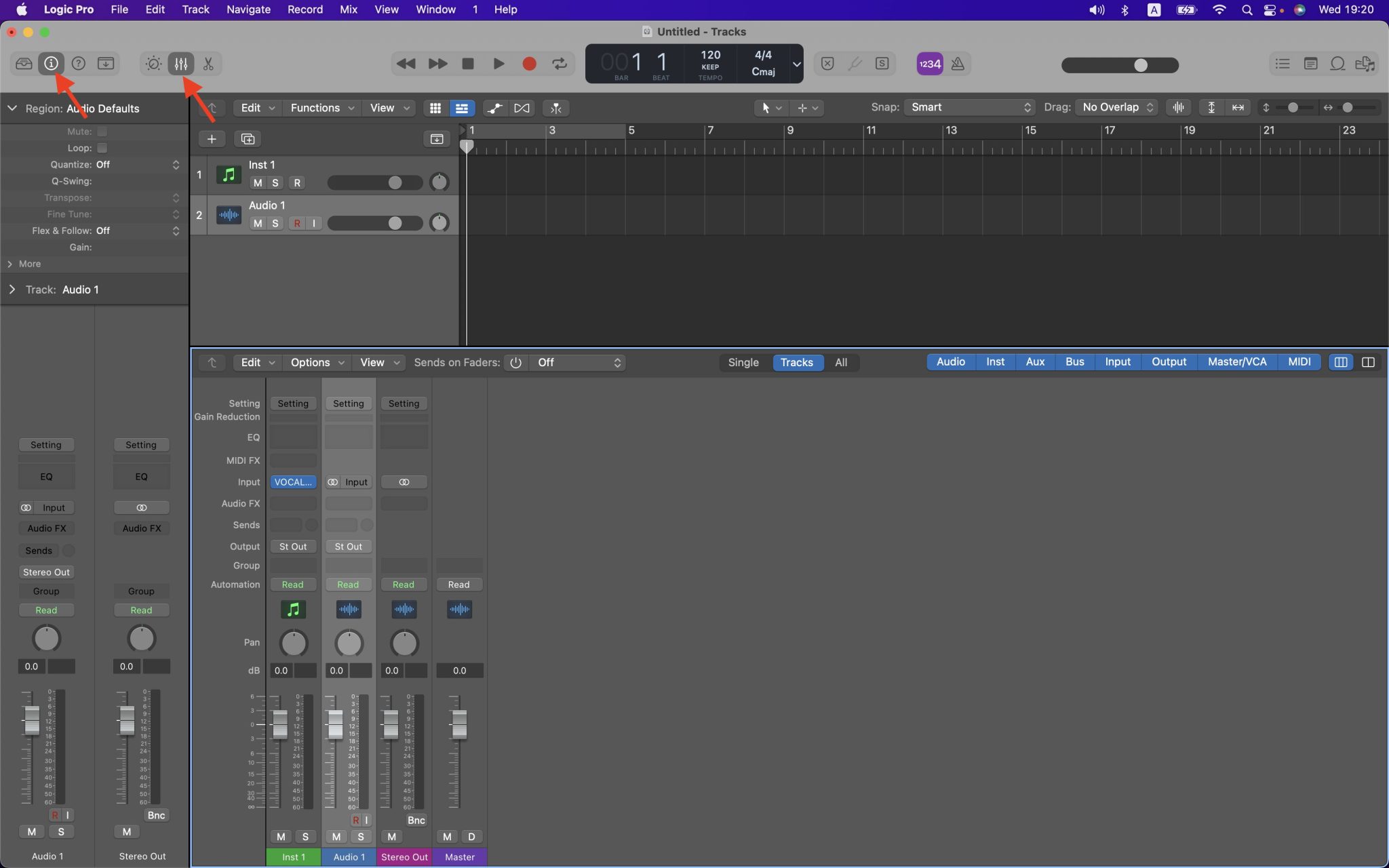Enable the region Mute checkbox
This screenshot has width=1389, height=868.
coord(102,131)
